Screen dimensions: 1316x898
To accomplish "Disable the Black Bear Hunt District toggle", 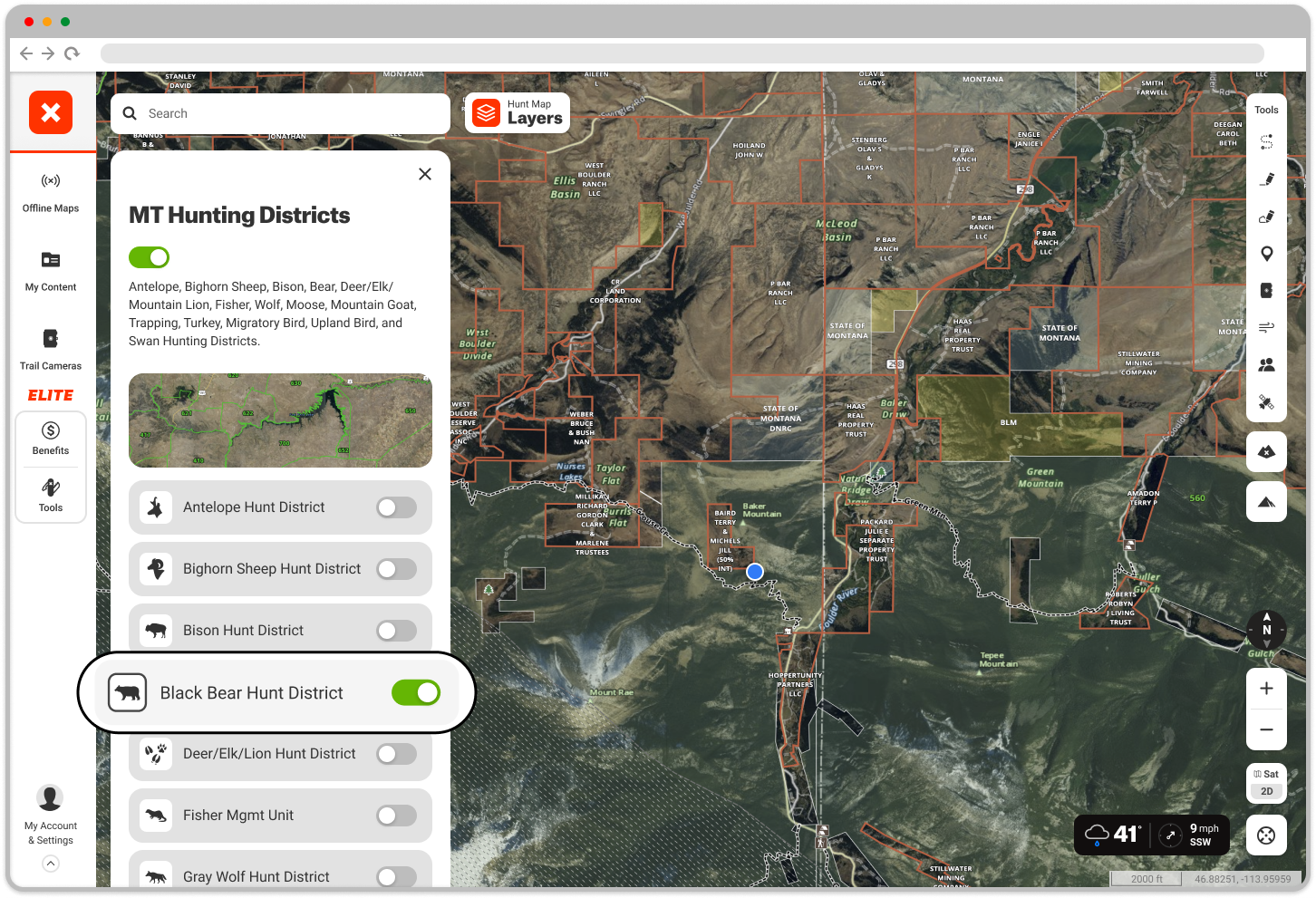I will coord(416,692).
